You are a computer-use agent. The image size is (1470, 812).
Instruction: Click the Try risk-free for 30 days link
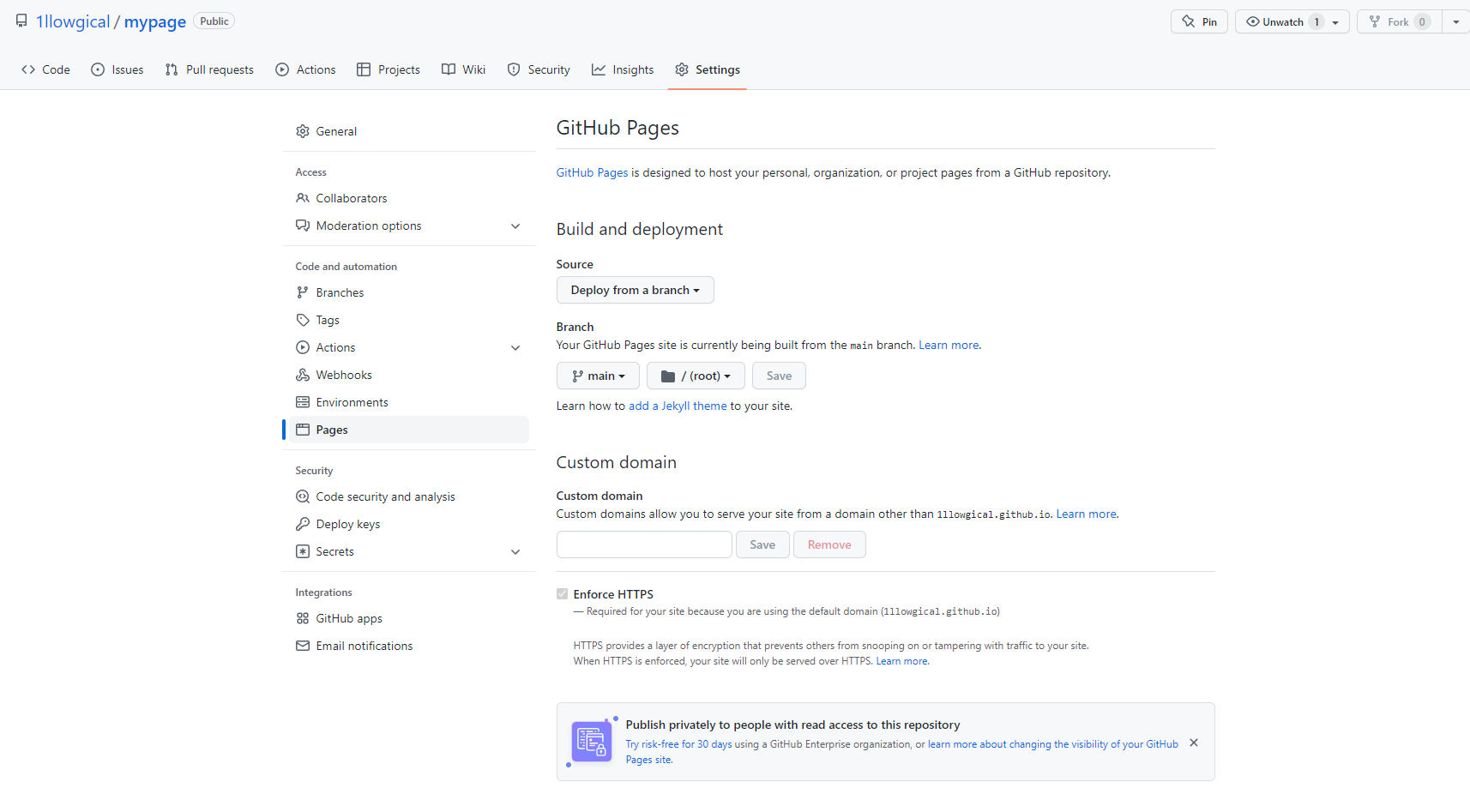(678, 744)
